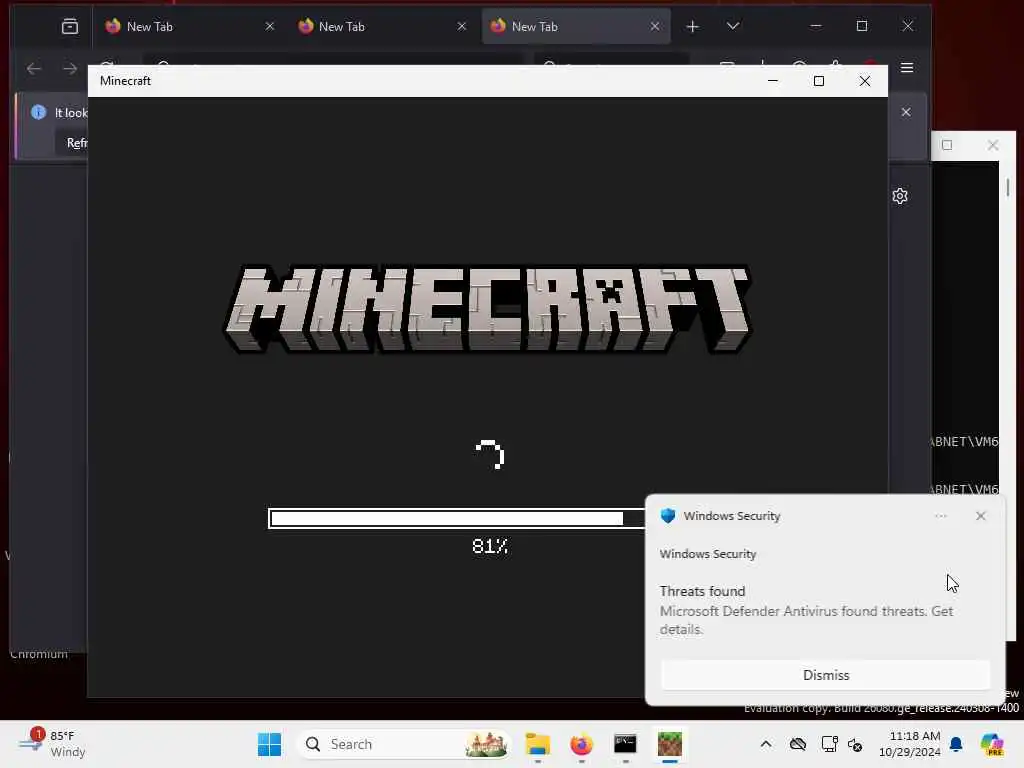Click the Threats found notification text

(x=702, y=591)
